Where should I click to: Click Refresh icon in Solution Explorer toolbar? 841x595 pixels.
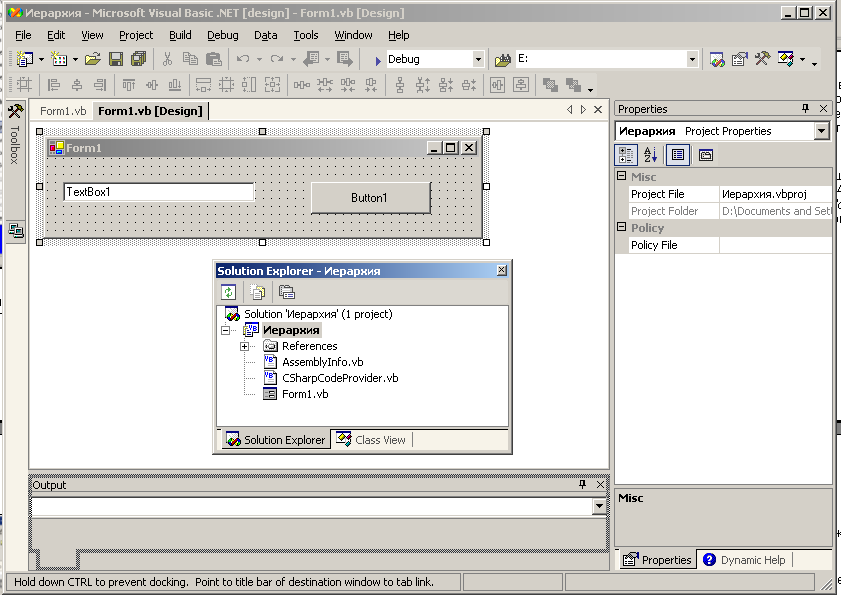(228, 292)
